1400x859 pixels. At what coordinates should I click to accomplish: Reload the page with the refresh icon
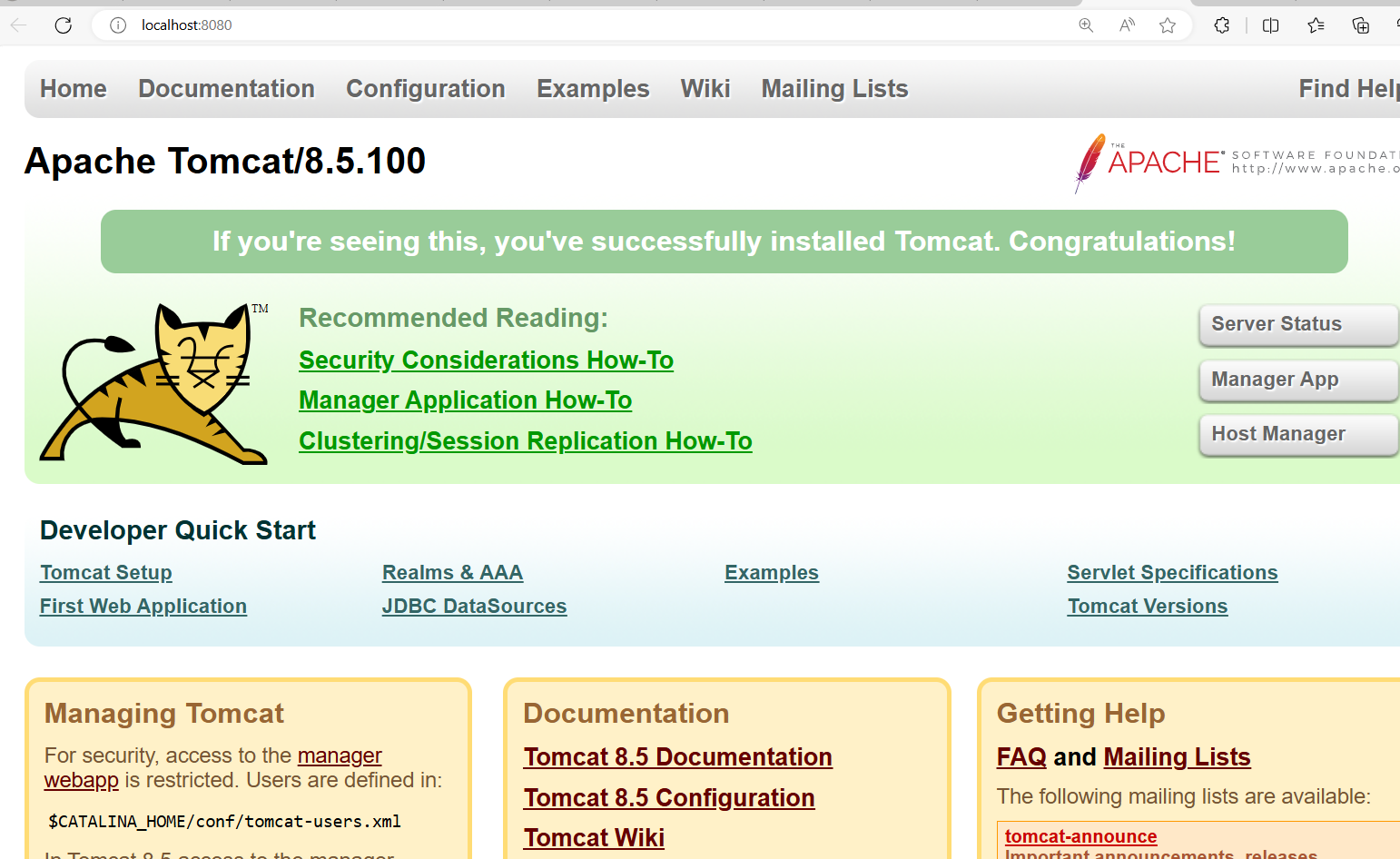click(x=63, y=25)
